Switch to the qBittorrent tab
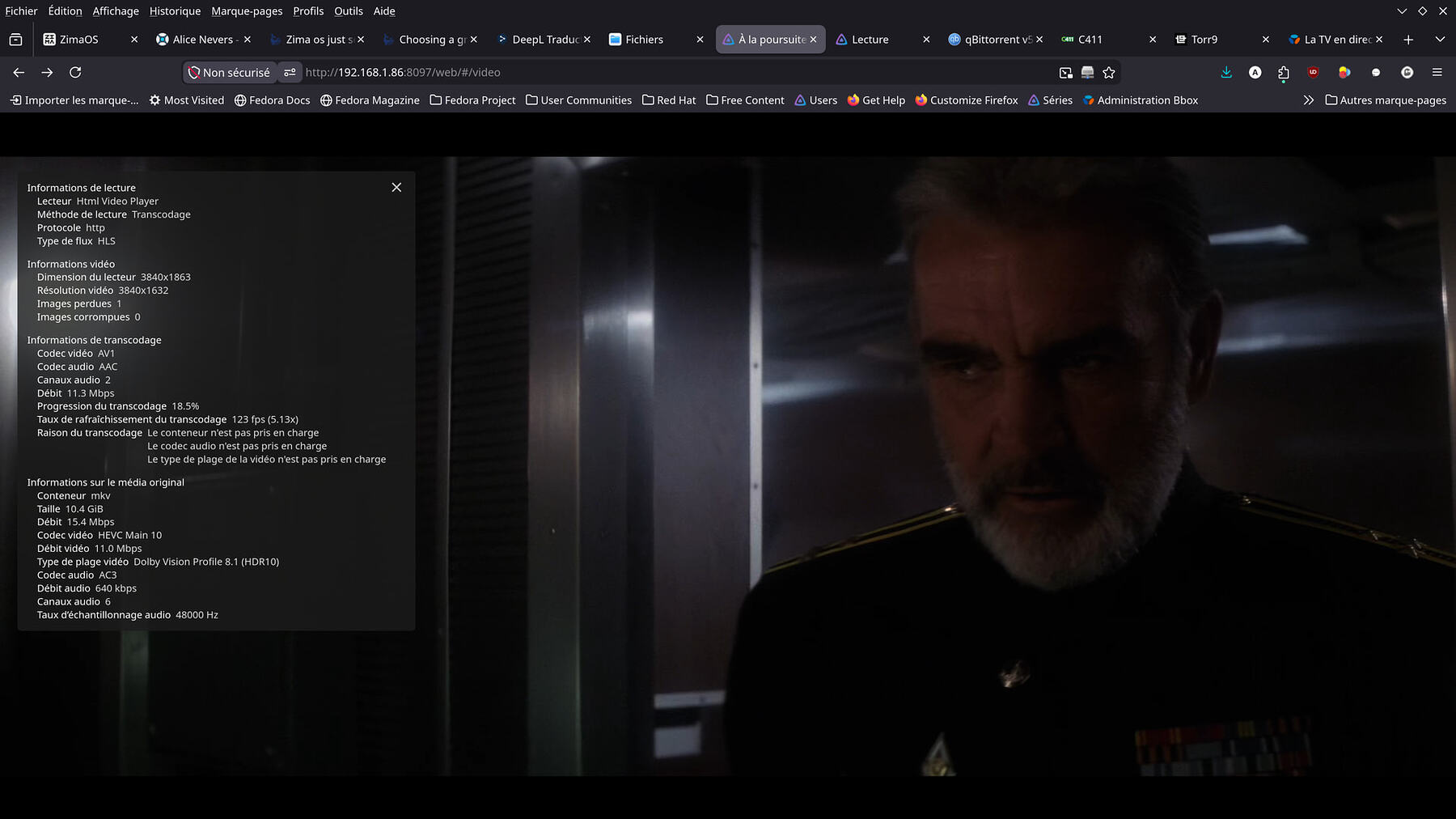 [x=998, y=40]
